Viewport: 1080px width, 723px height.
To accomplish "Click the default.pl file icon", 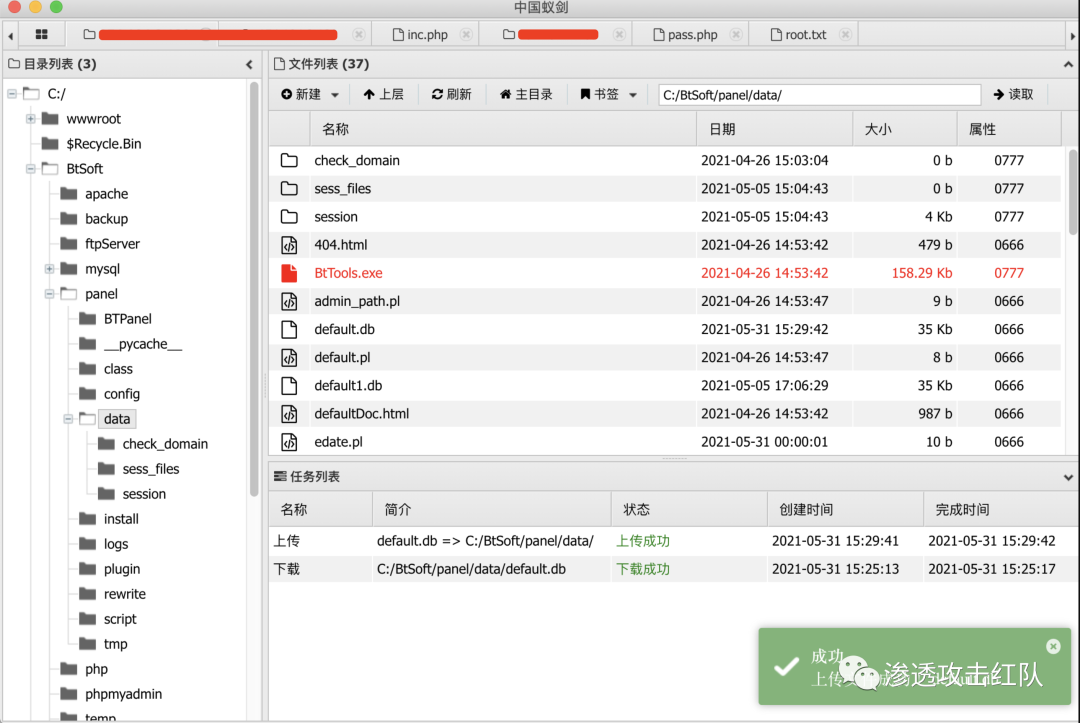I will (289, 358).
